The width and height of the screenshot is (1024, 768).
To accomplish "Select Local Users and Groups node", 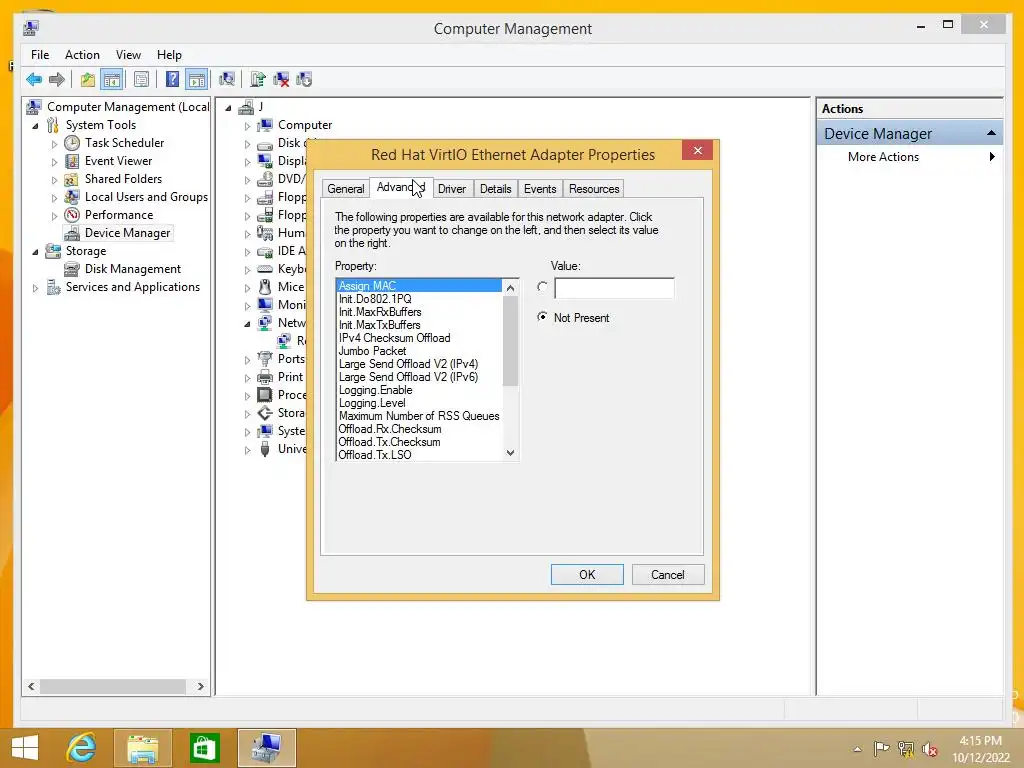I will coord(146,197).
